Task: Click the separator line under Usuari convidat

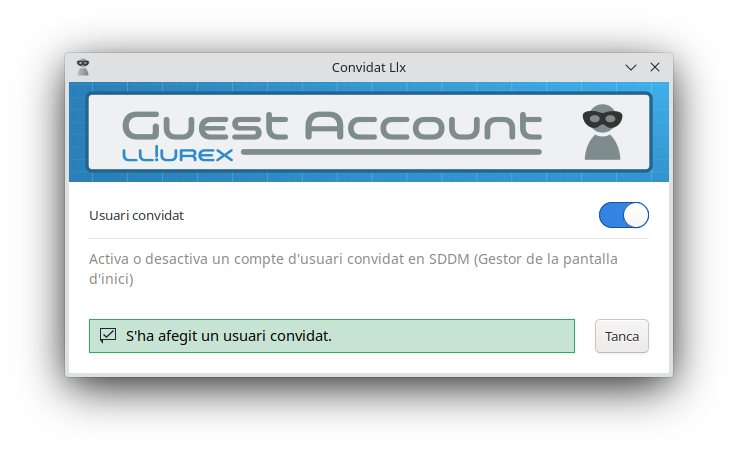Action: click(x=369, y=239)
